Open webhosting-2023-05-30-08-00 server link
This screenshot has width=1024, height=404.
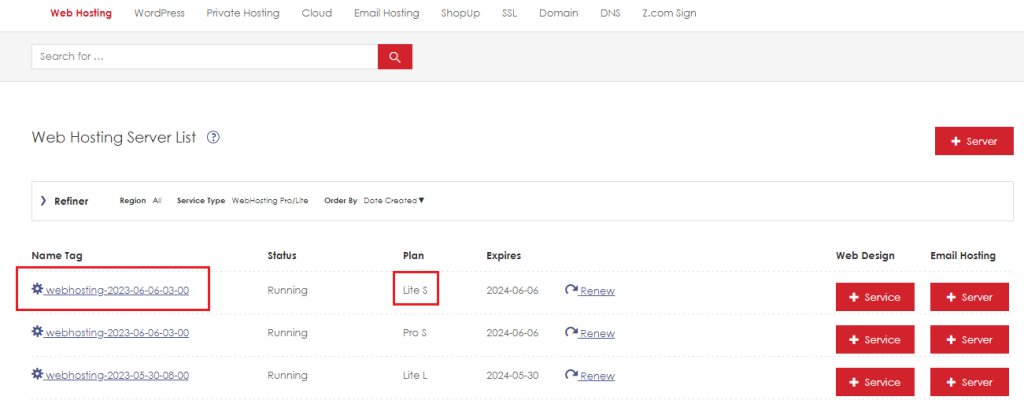coord(117,375)
